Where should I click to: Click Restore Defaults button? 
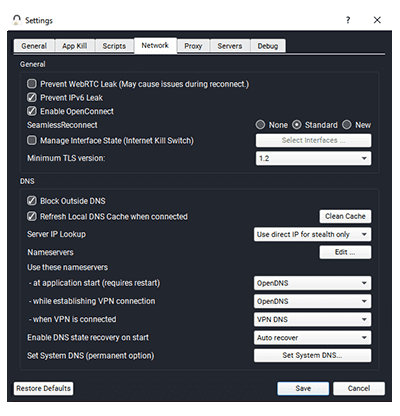click(x=44, y=388)
